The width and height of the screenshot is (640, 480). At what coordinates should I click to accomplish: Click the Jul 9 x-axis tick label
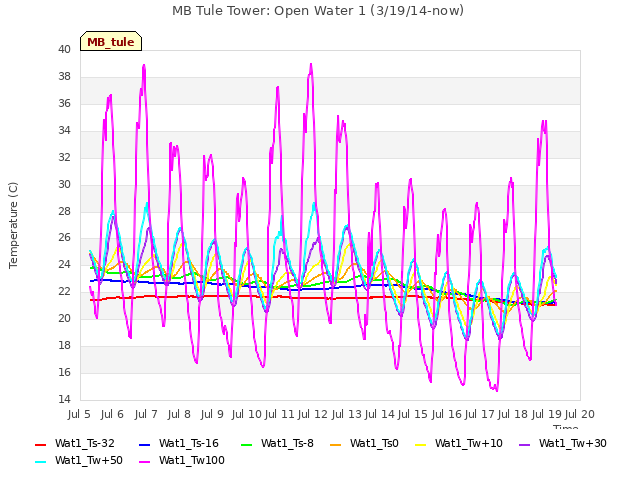click(212, 415)
